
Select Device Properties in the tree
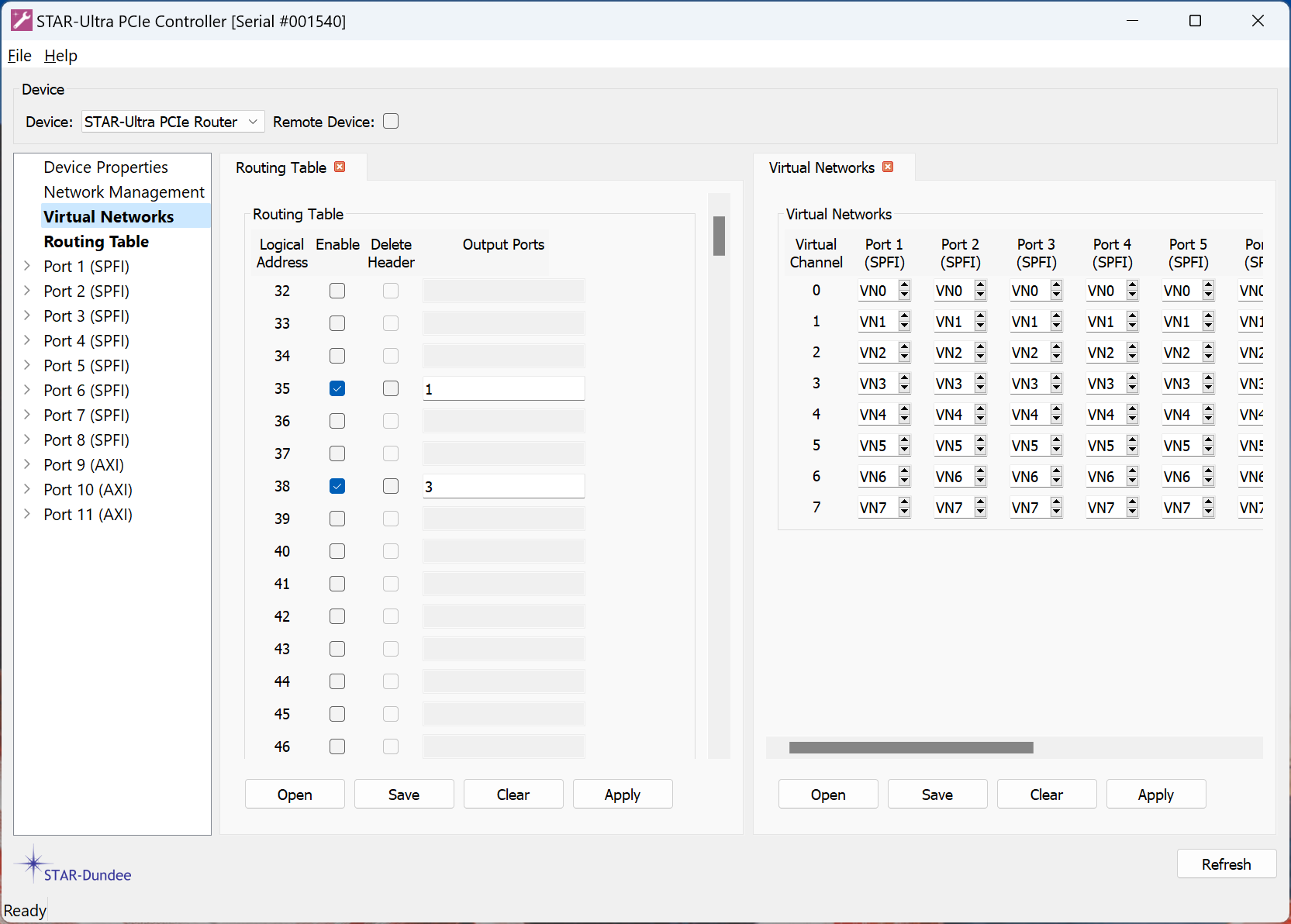pos(105,167)
